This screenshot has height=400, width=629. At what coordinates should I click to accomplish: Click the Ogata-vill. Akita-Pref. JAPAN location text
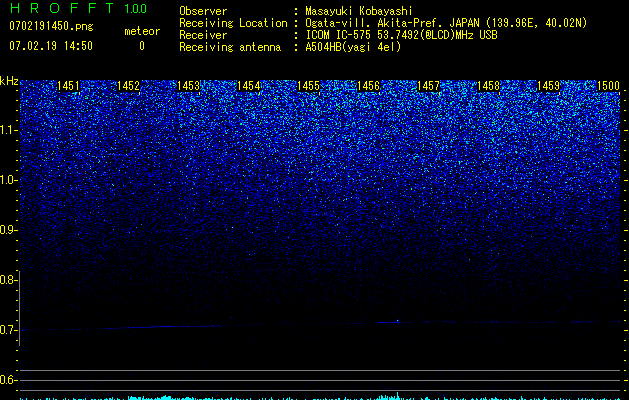(x=446, y=23)
